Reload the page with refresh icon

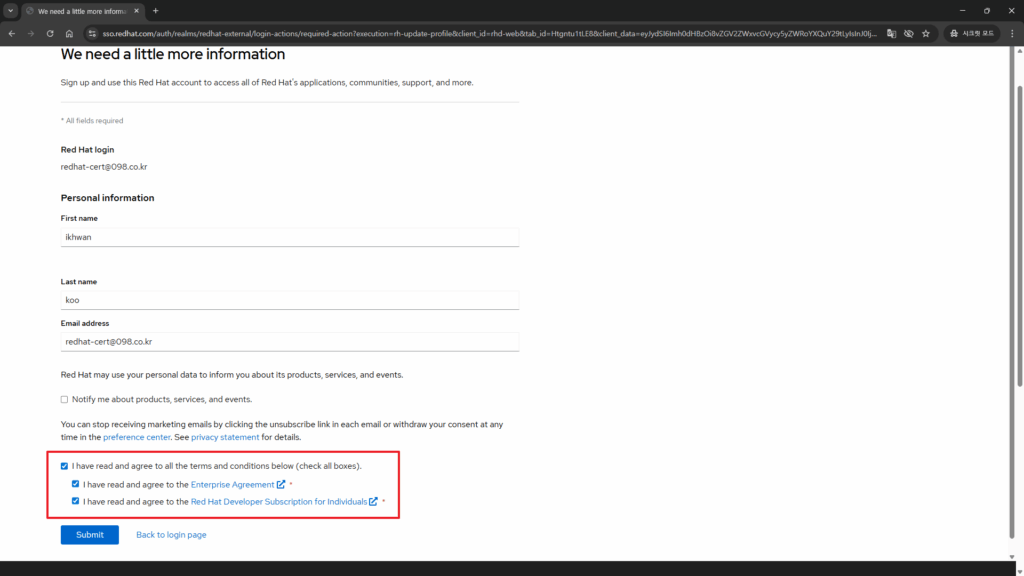coord(50,33)
